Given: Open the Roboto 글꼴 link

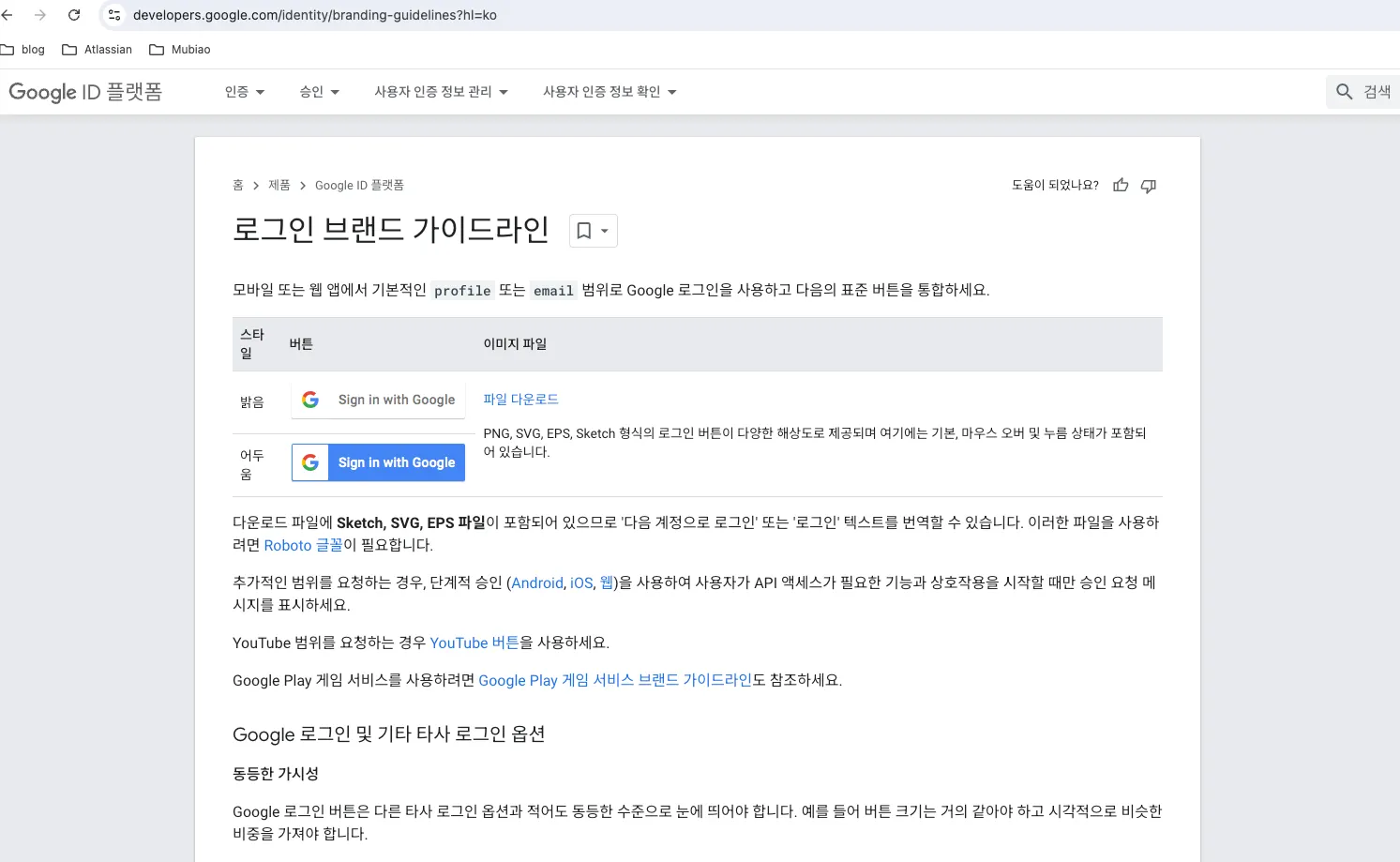Looking at the screenshot, I should [x=303, y=545].
